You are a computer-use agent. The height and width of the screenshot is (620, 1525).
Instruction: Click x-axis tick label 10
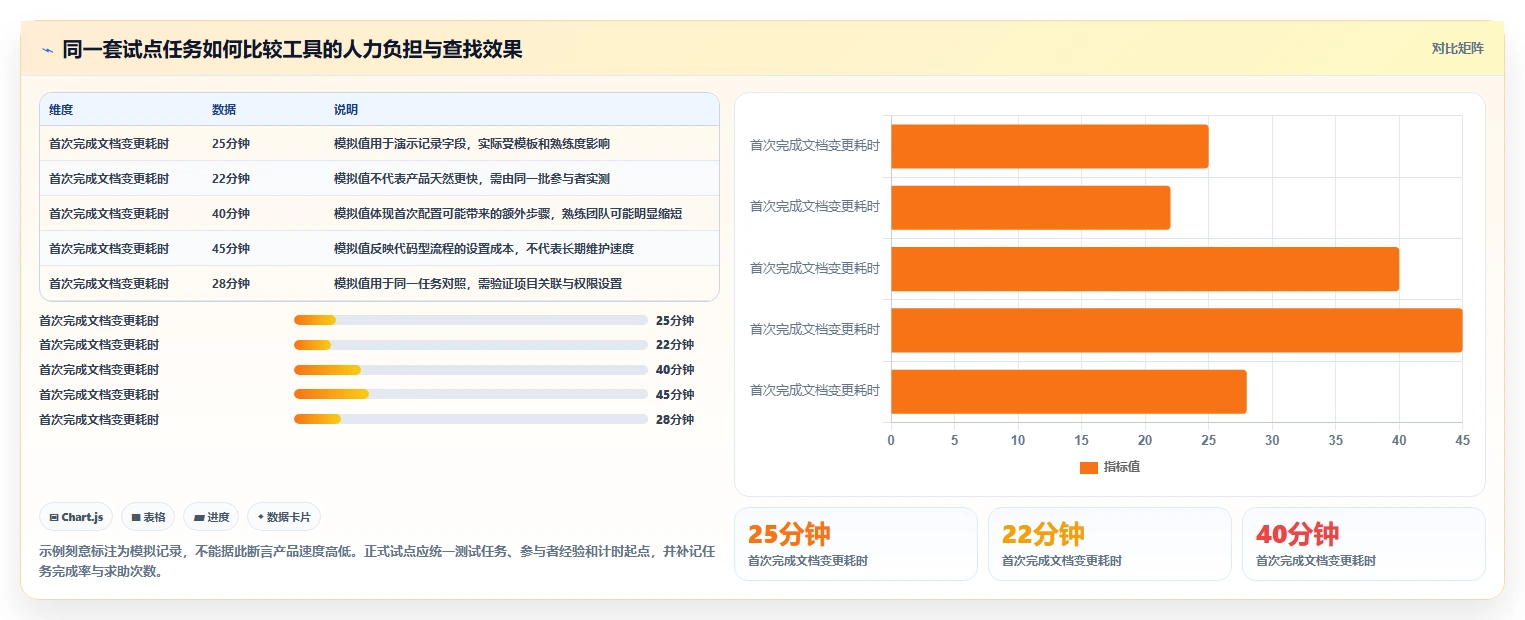pos(1018,440)
